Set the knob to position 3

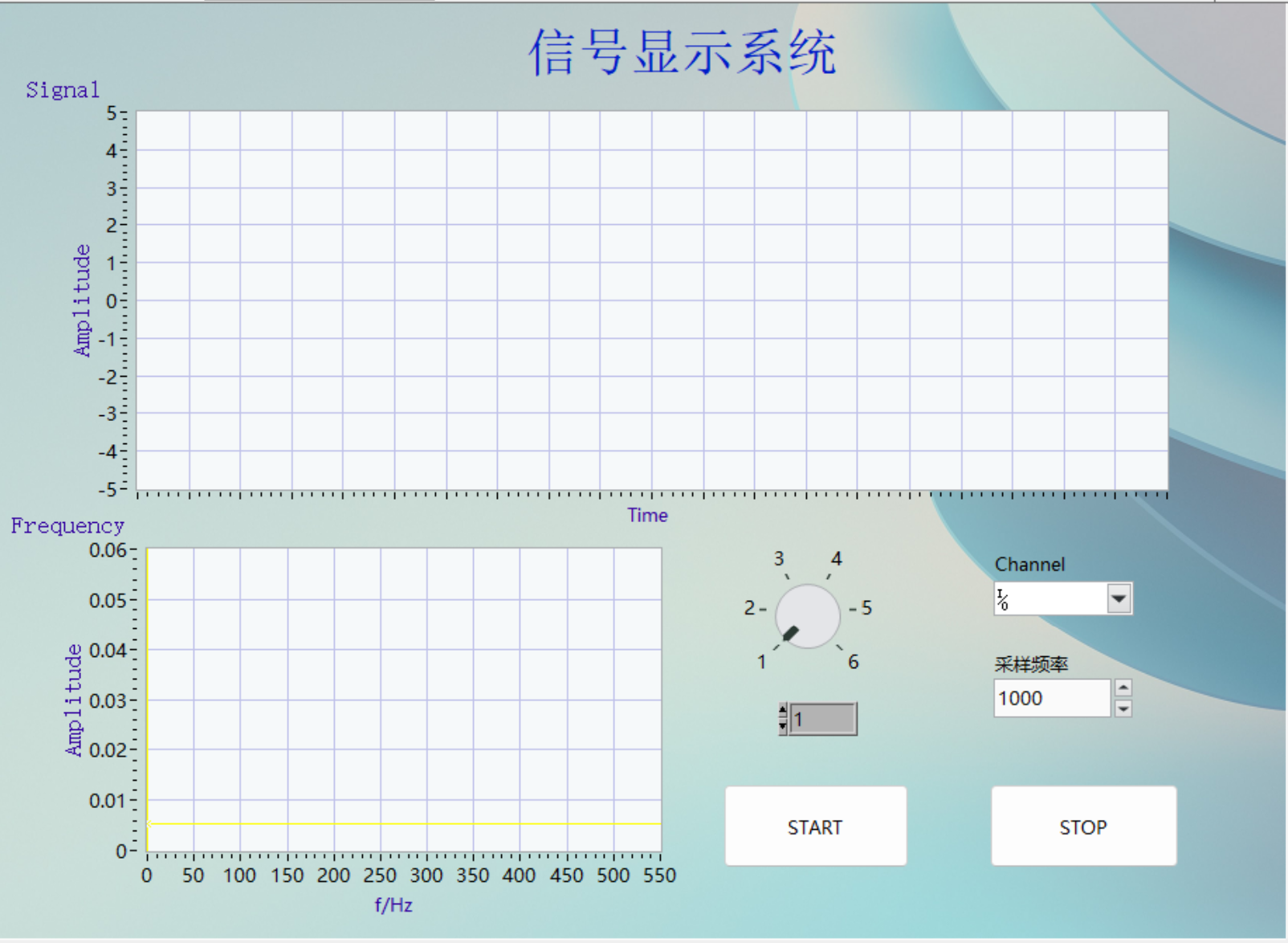779,558
